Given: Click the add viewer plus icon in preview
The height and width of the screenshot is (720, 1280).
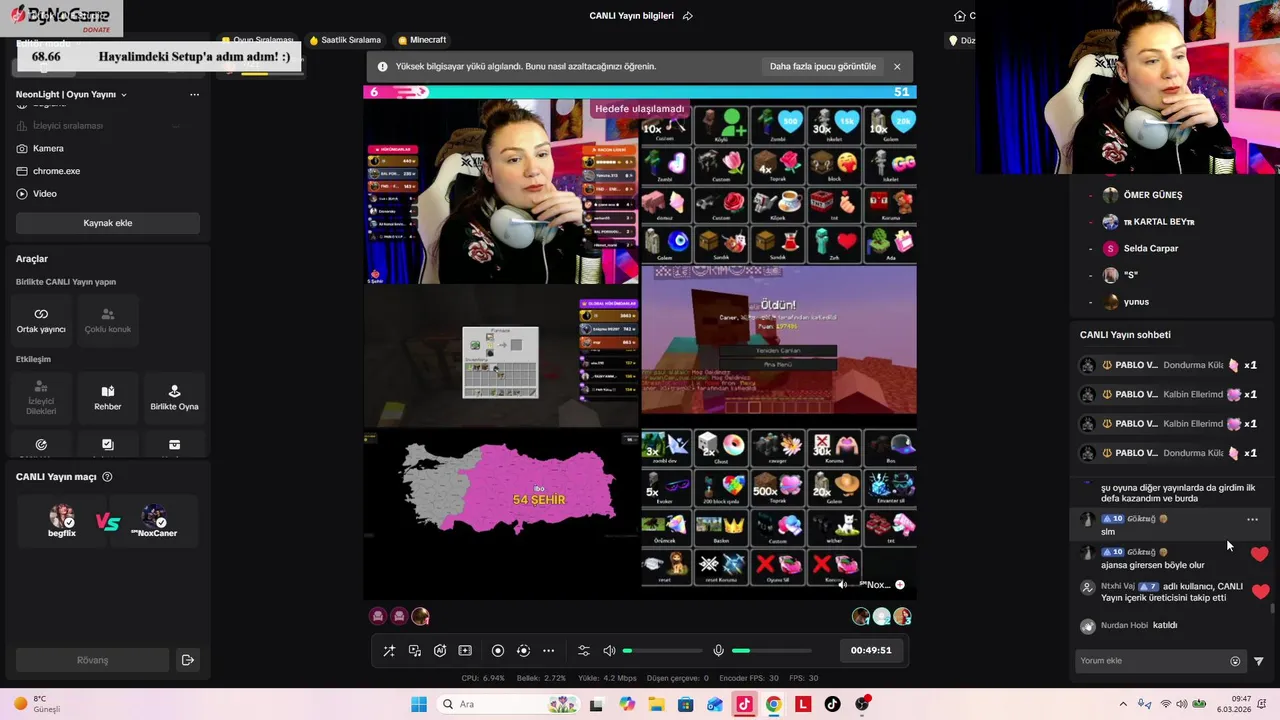Looking at the screenshot, I should pyautogui.click(x=900, y=585).
